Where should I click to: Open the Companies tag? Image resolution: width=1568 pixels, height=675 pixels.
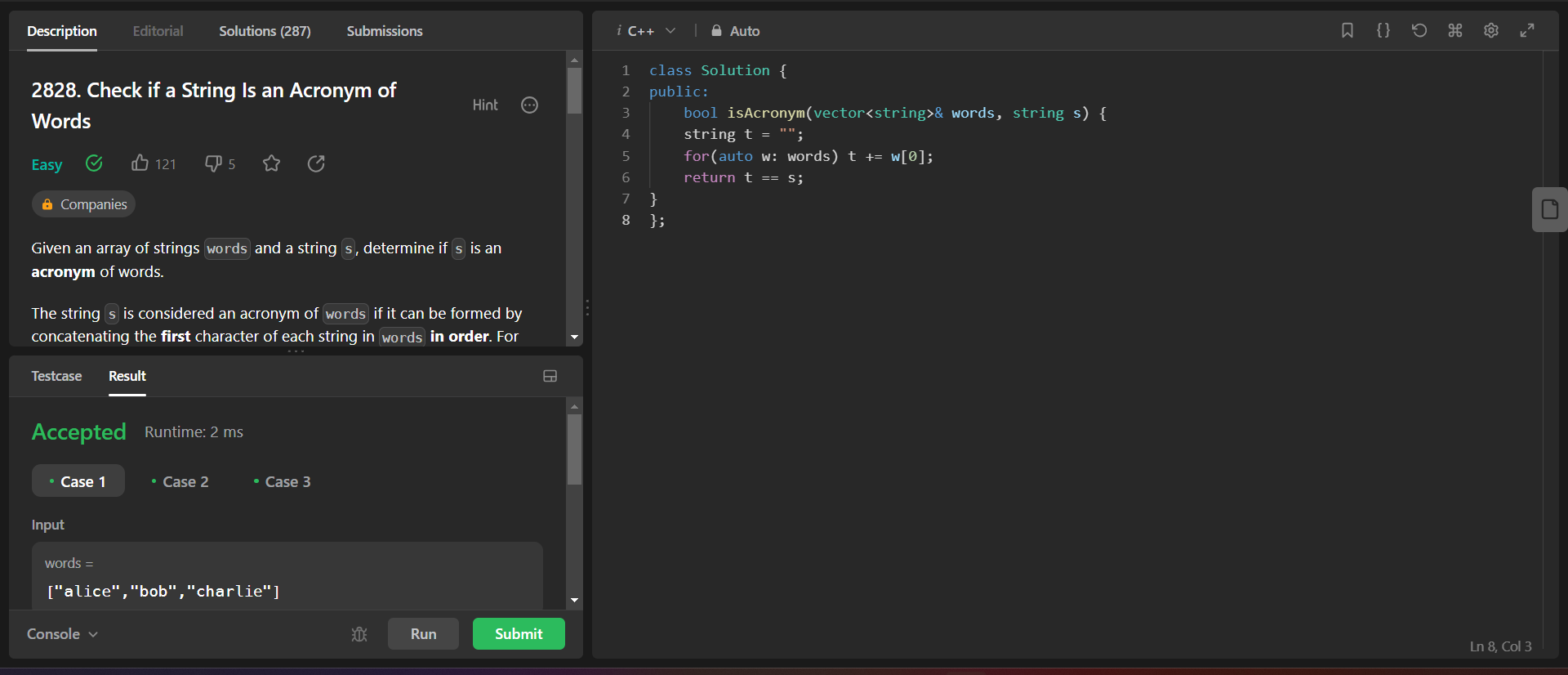[83, 204]
